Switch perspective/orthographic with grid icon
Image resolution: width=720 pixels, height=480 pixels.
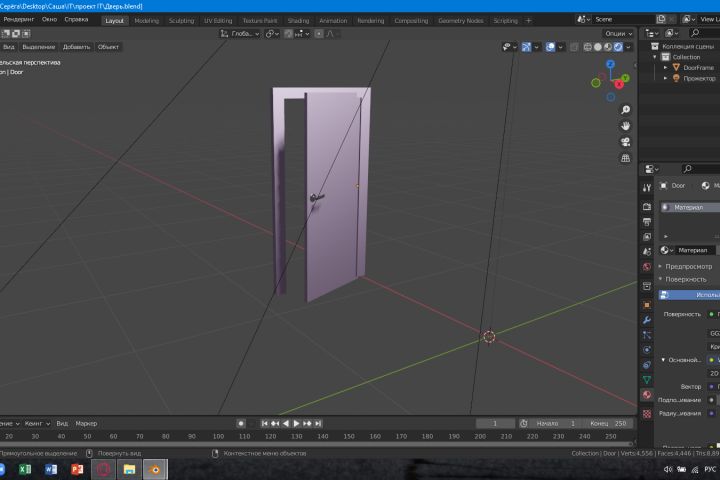[625, 158]
